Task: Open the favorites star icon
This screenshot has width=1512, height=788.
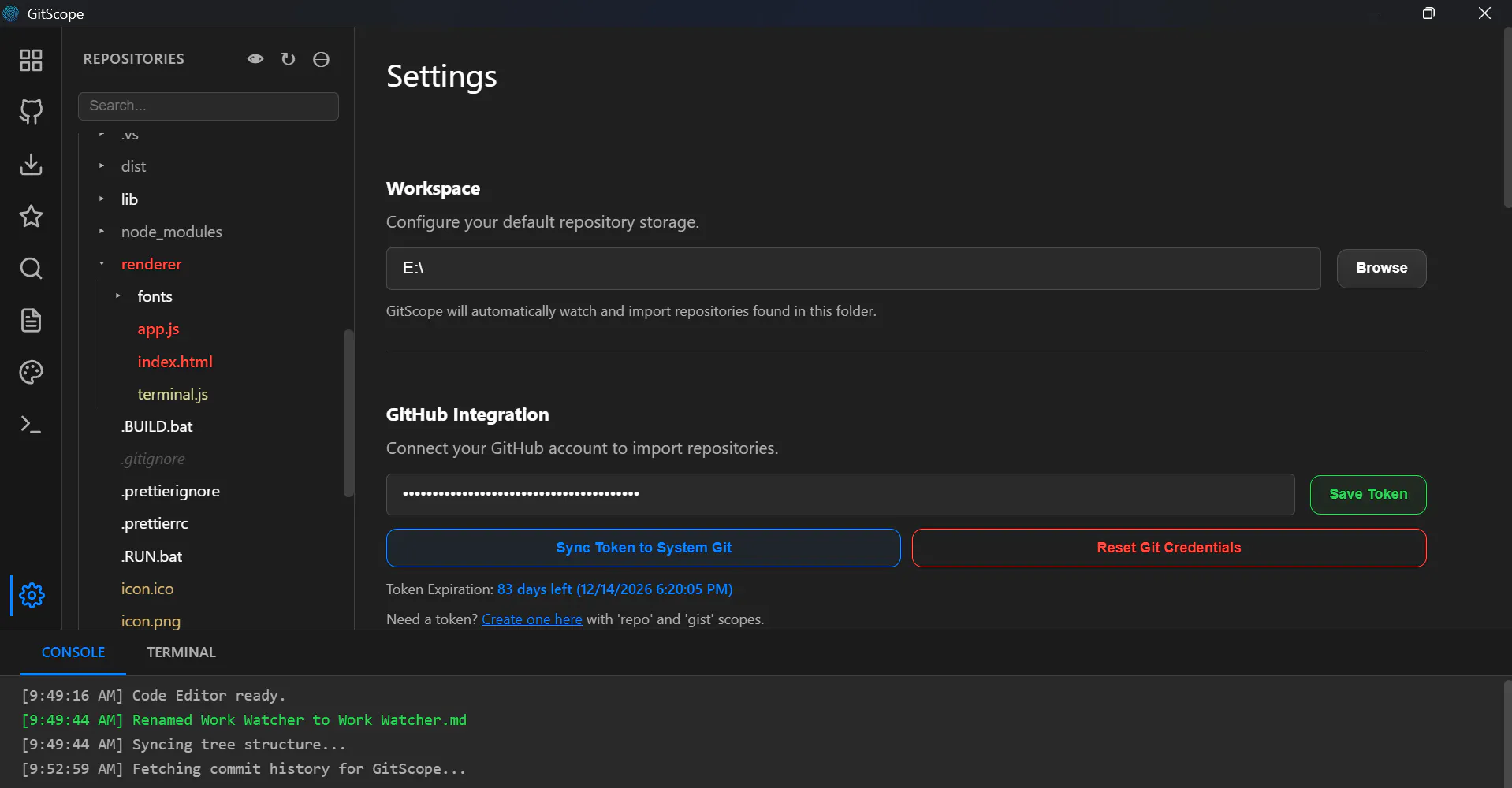Action: point(31,216)
